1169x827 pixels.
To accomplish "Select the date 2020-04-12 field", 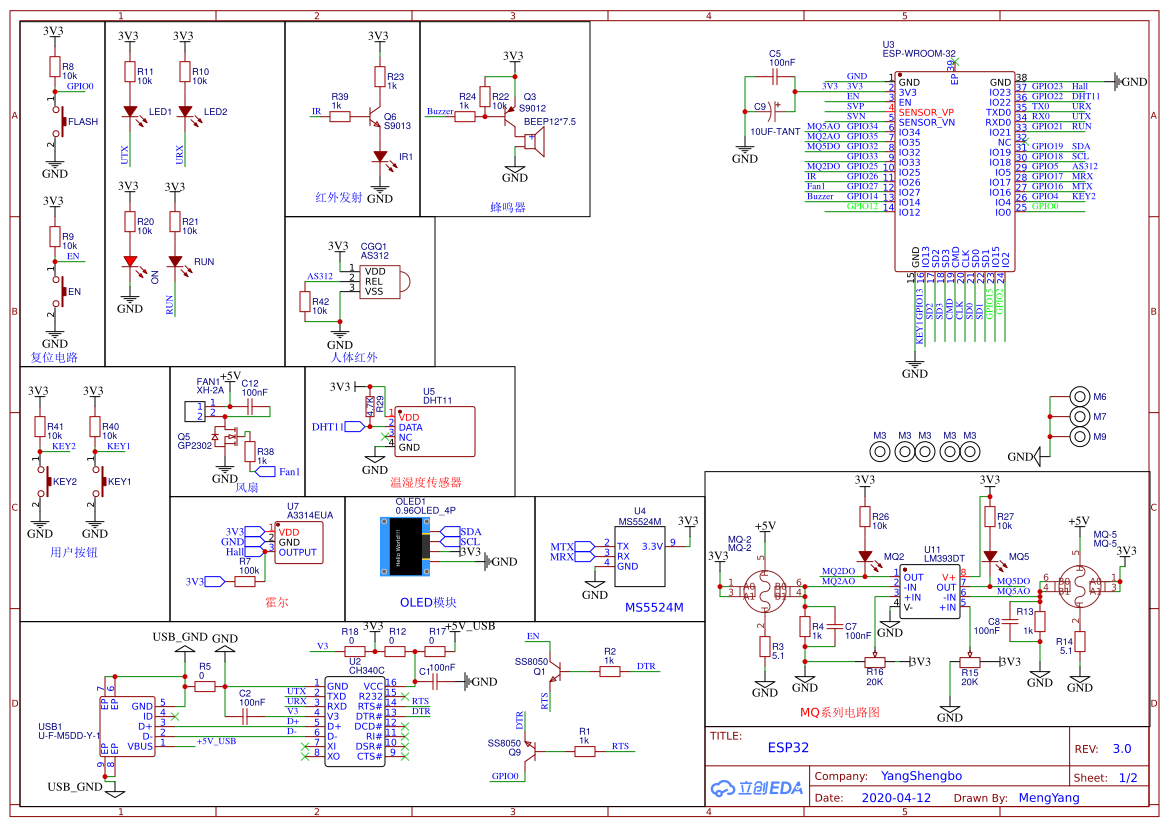I will tap(896, 797).
